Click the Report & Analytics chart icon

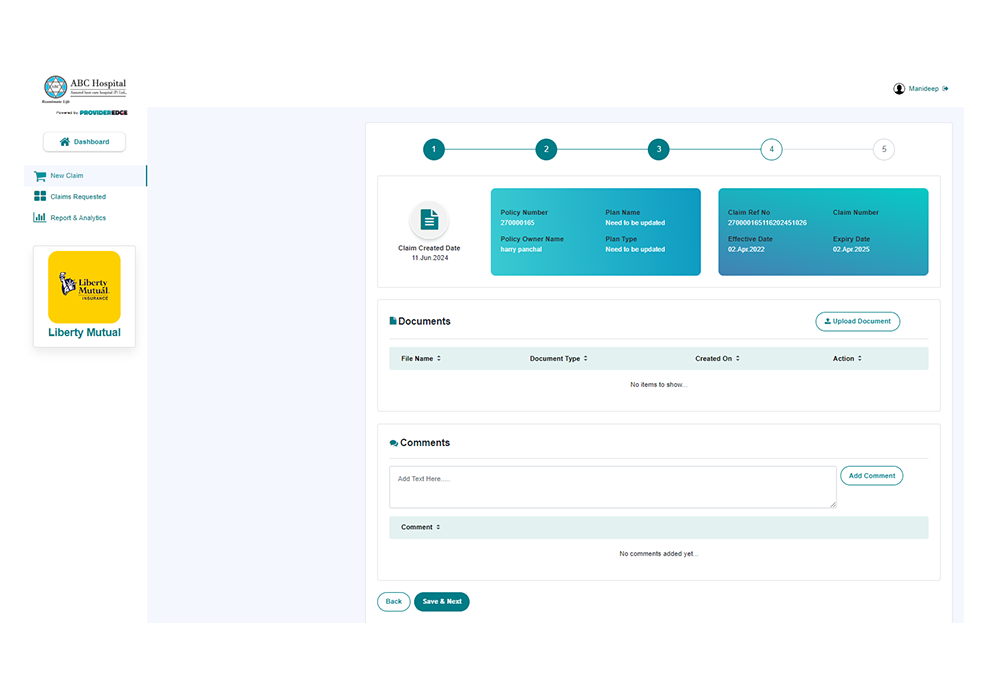point(40,218)
